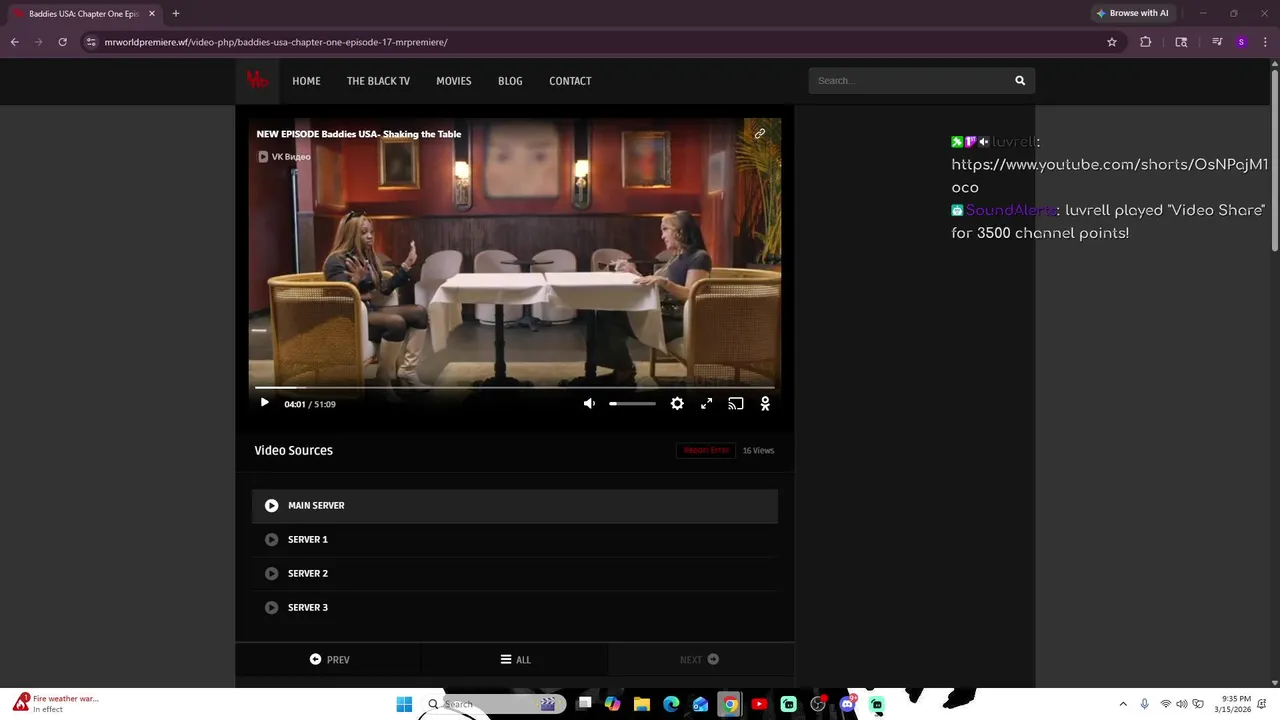This screenshot has height=720, width=1280.
Task: Open the HOME menu item
Action: [x=306, y=81]
